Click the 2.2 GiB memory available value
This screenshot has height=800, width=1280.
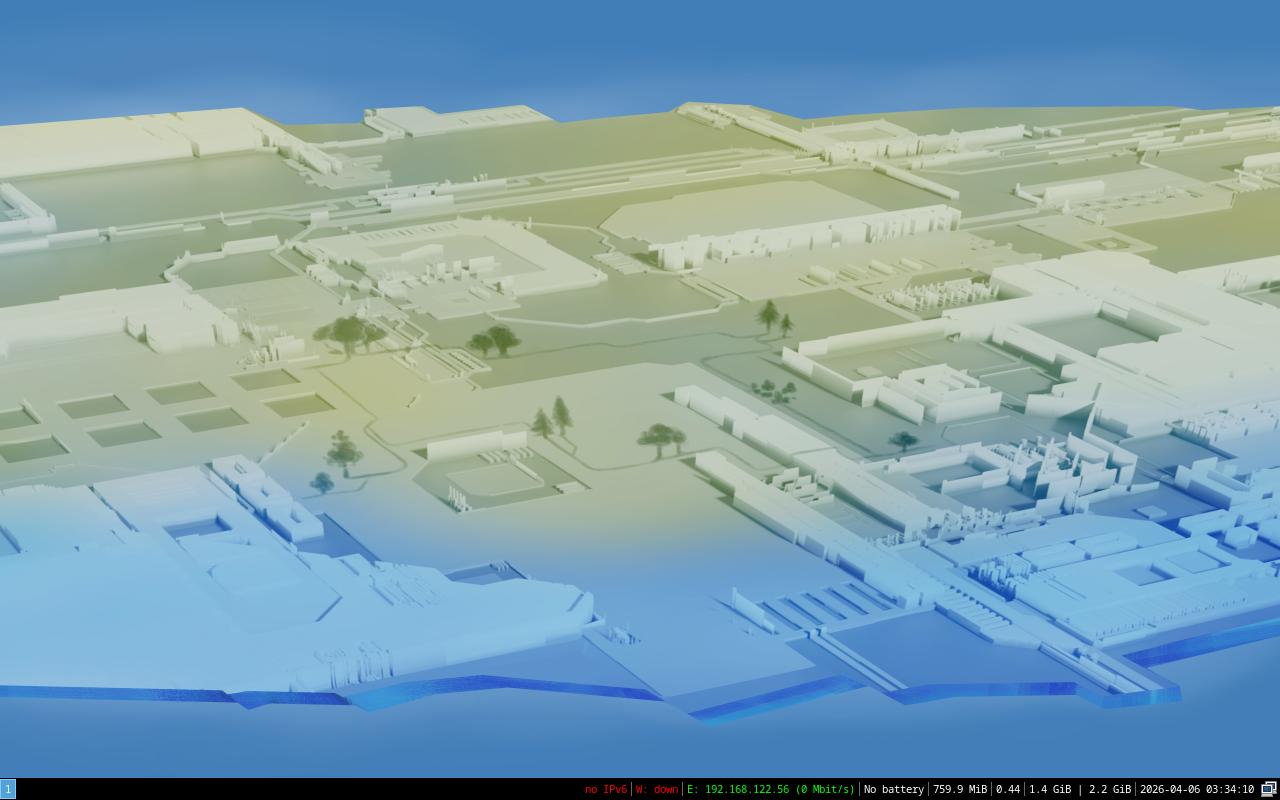pos(1109,789)
